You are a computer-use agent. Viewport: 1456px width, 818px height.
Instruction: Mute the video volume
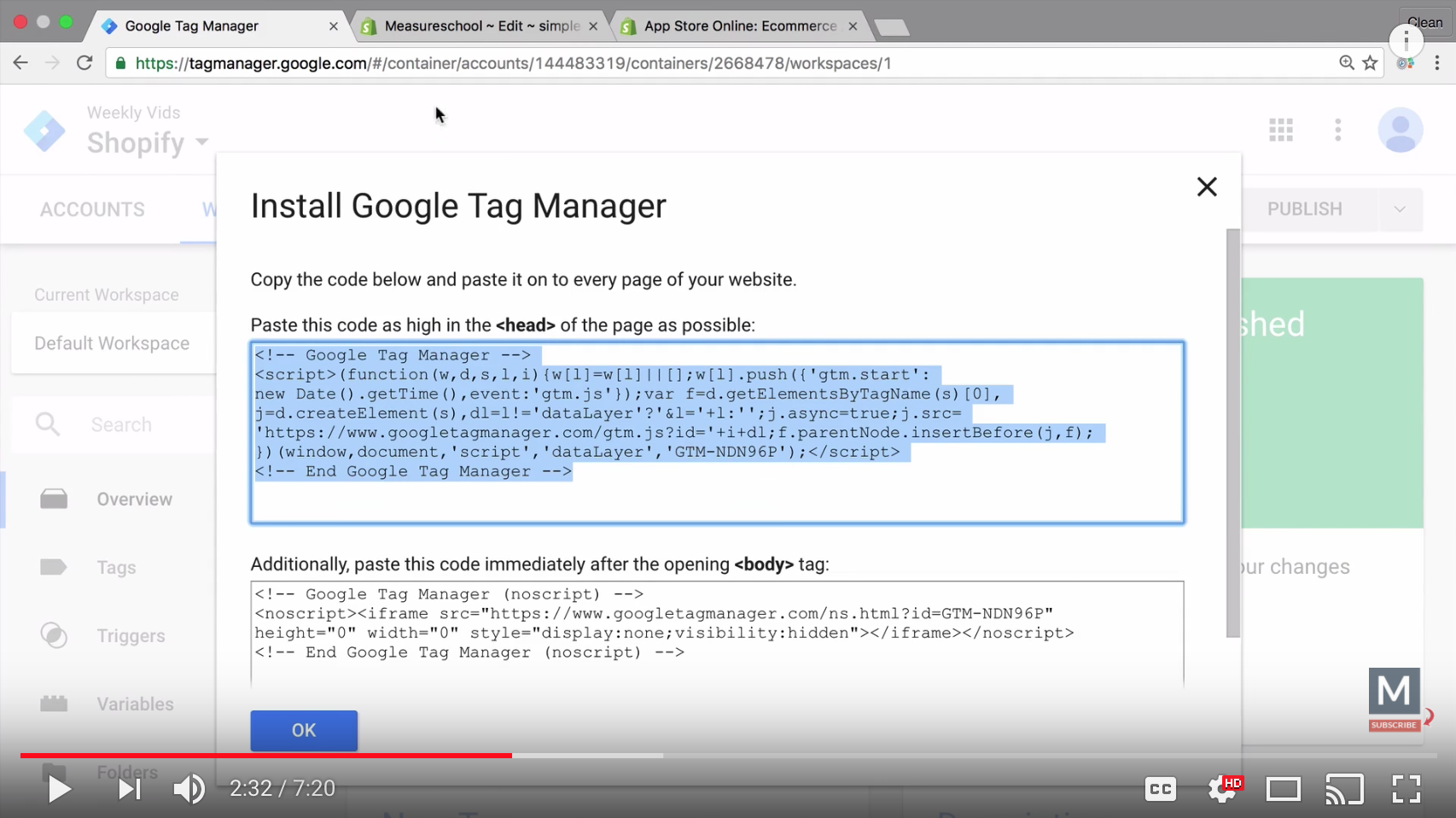click(189, 789)
